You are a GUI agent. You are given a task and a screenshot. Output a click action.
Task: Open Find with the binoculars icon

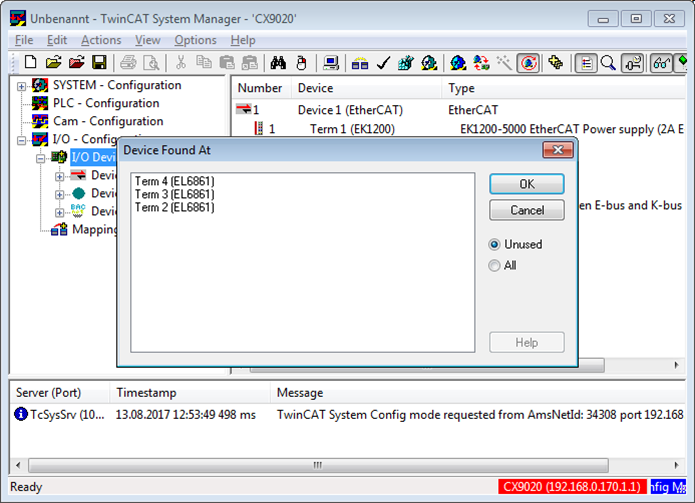[278, 62]
